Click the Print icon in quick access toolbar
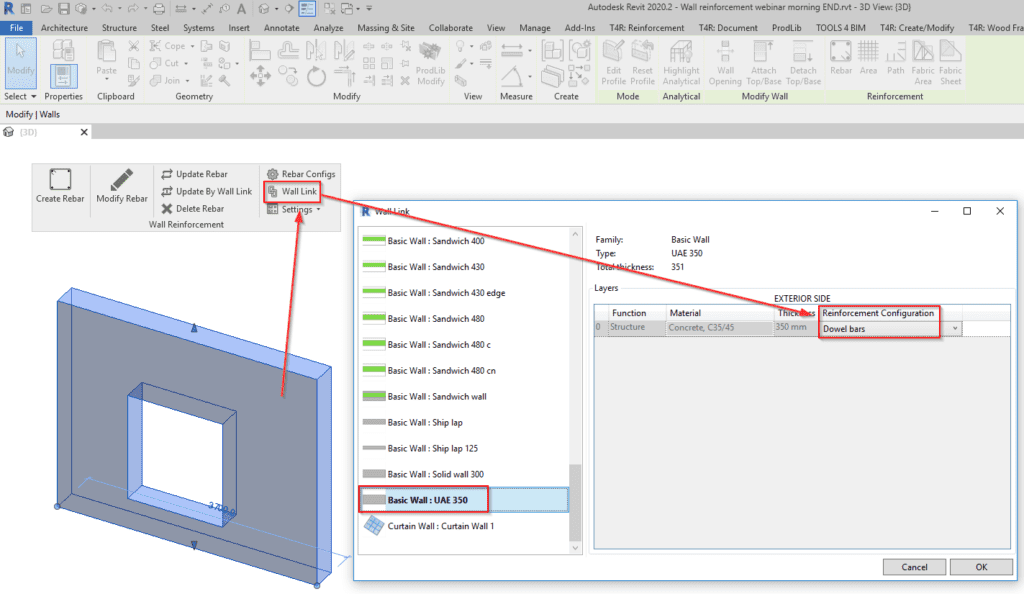Screen dimensions: 1024x594 click(159, 8)
